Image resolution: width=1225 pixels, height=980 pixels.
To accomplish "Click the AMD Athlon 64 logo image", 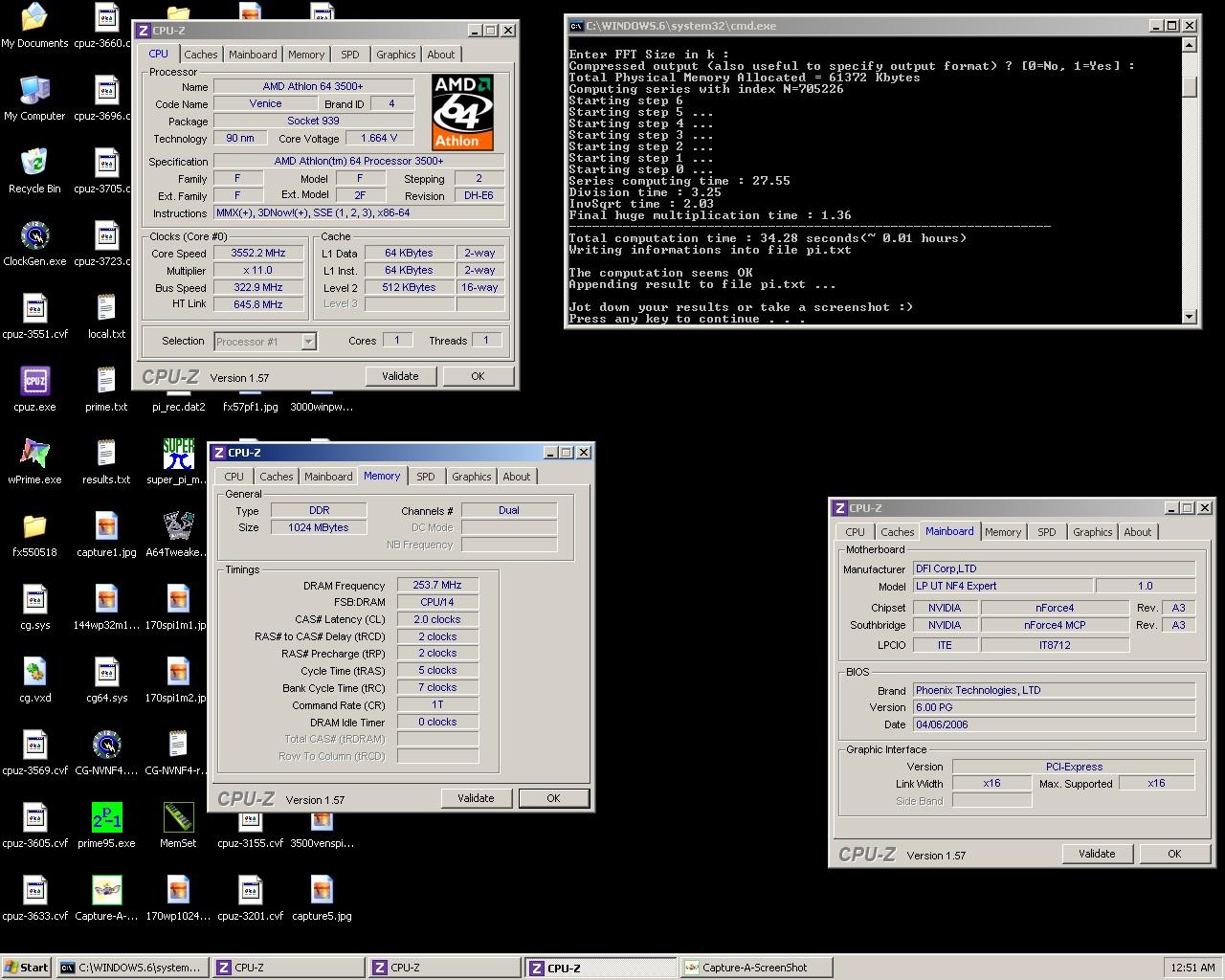I will (462, 113).
